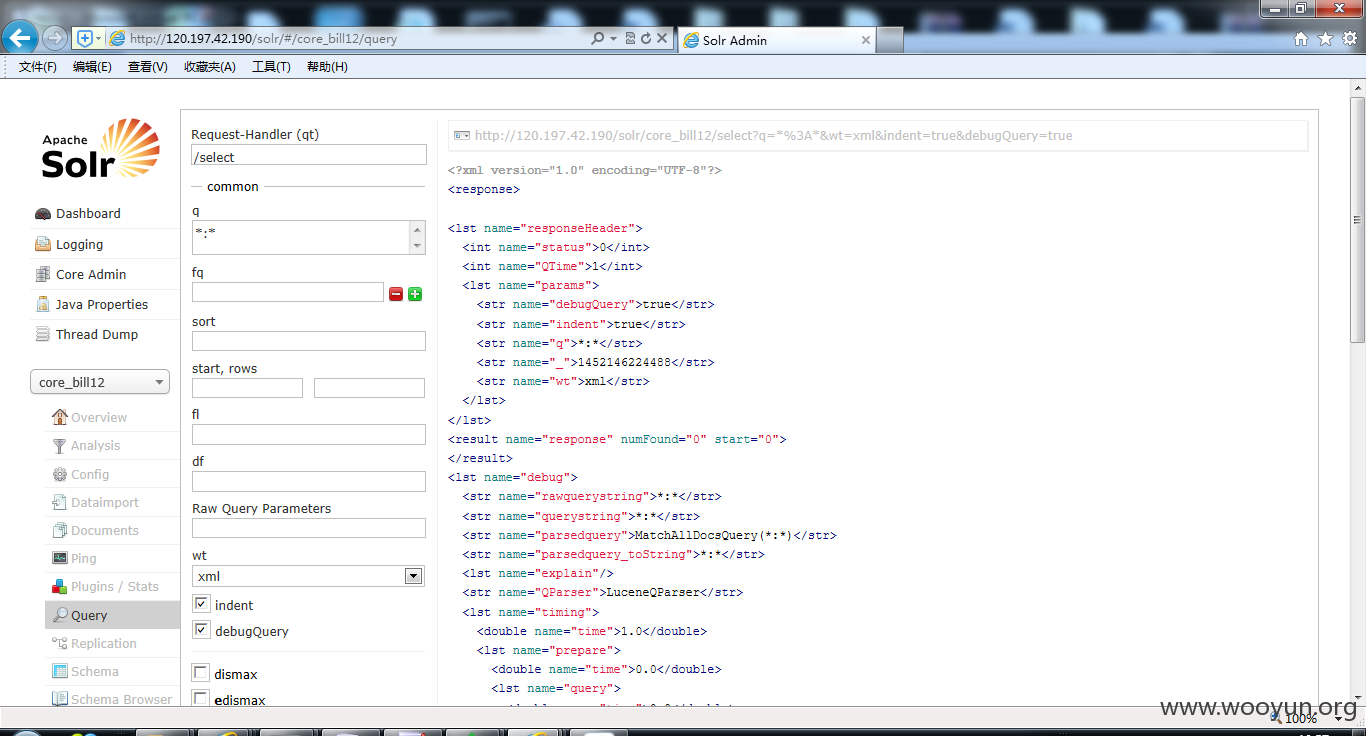Viewport: 1366px width, 736px height.
Task: Go to browser Home page
Action: (x=1301, y=39)
